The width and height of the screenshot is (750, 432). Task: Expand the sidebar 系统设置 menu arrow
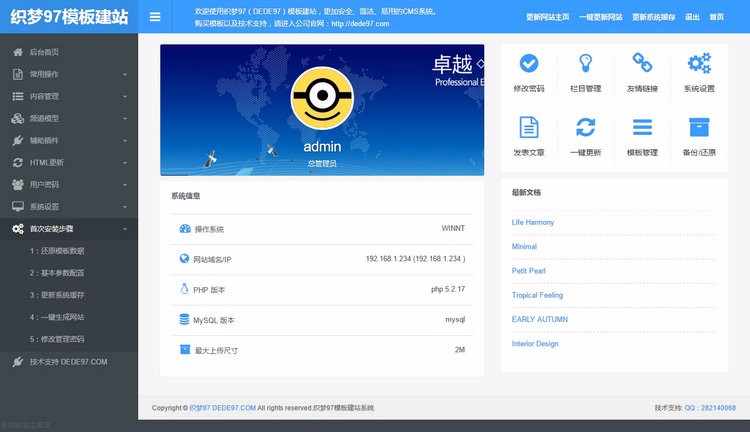[125, 207]
